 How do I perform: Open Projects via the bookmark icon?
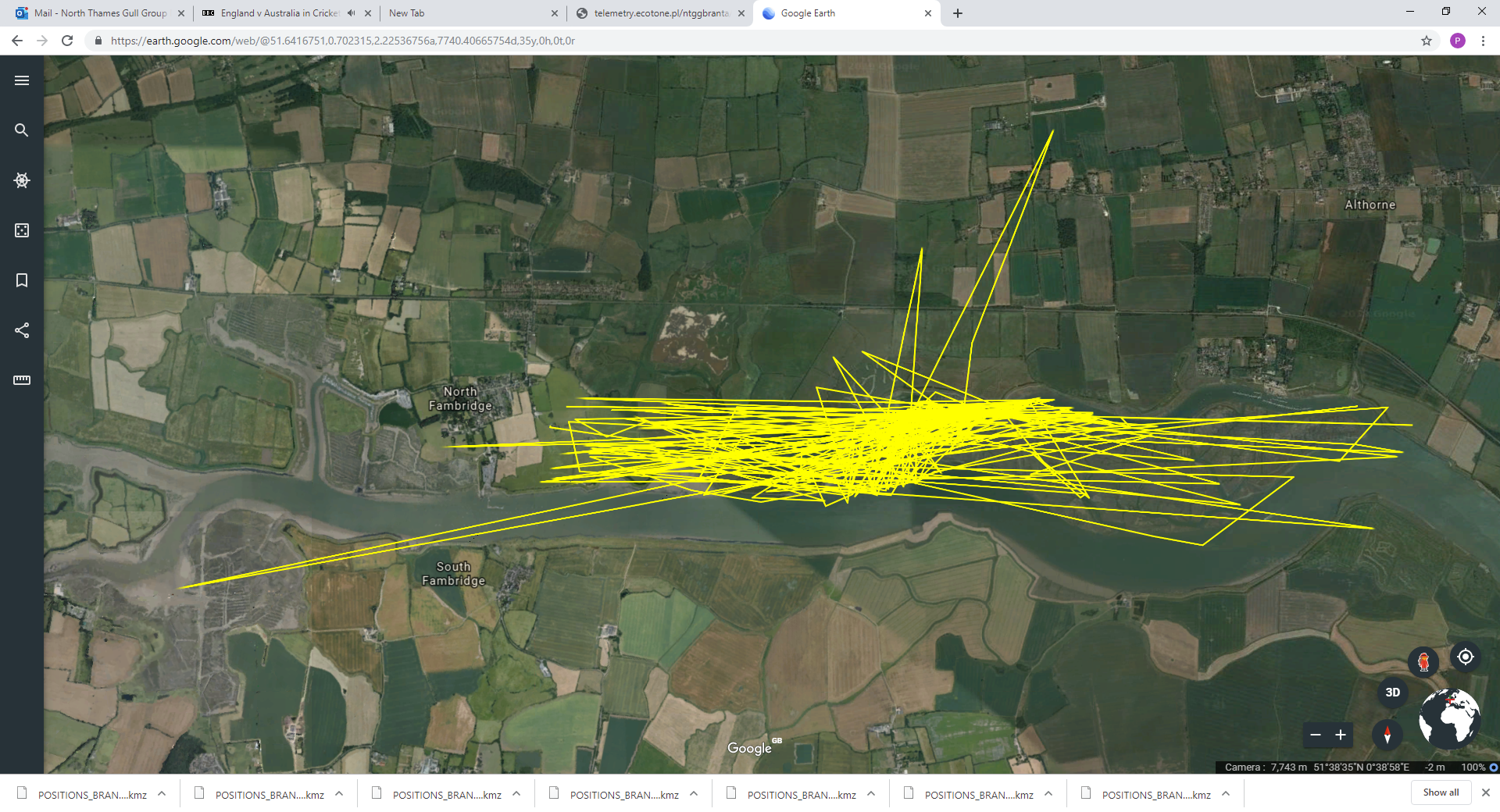[22, 280]
